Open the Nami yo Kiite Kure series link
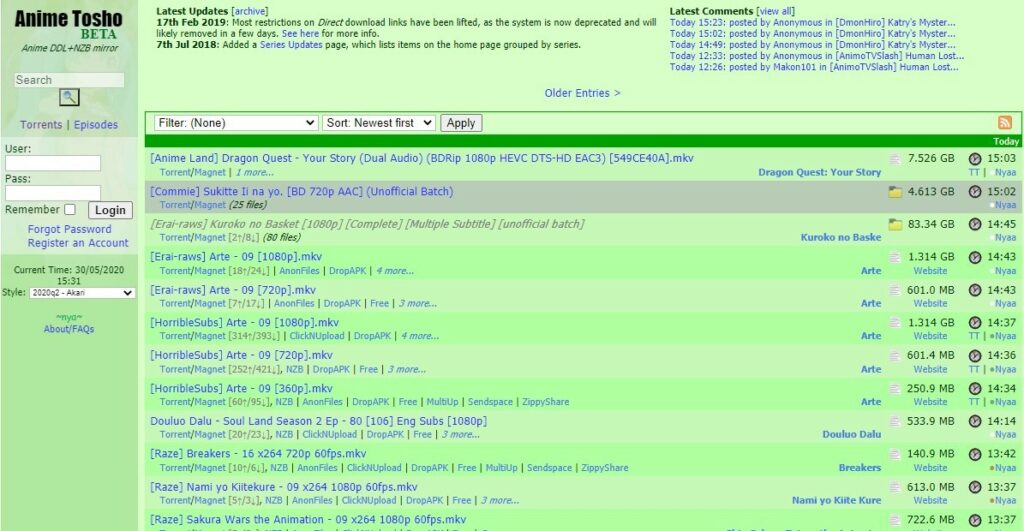Image resolution: width=1024 pixels, height=531 pixels. coord(836,500)
